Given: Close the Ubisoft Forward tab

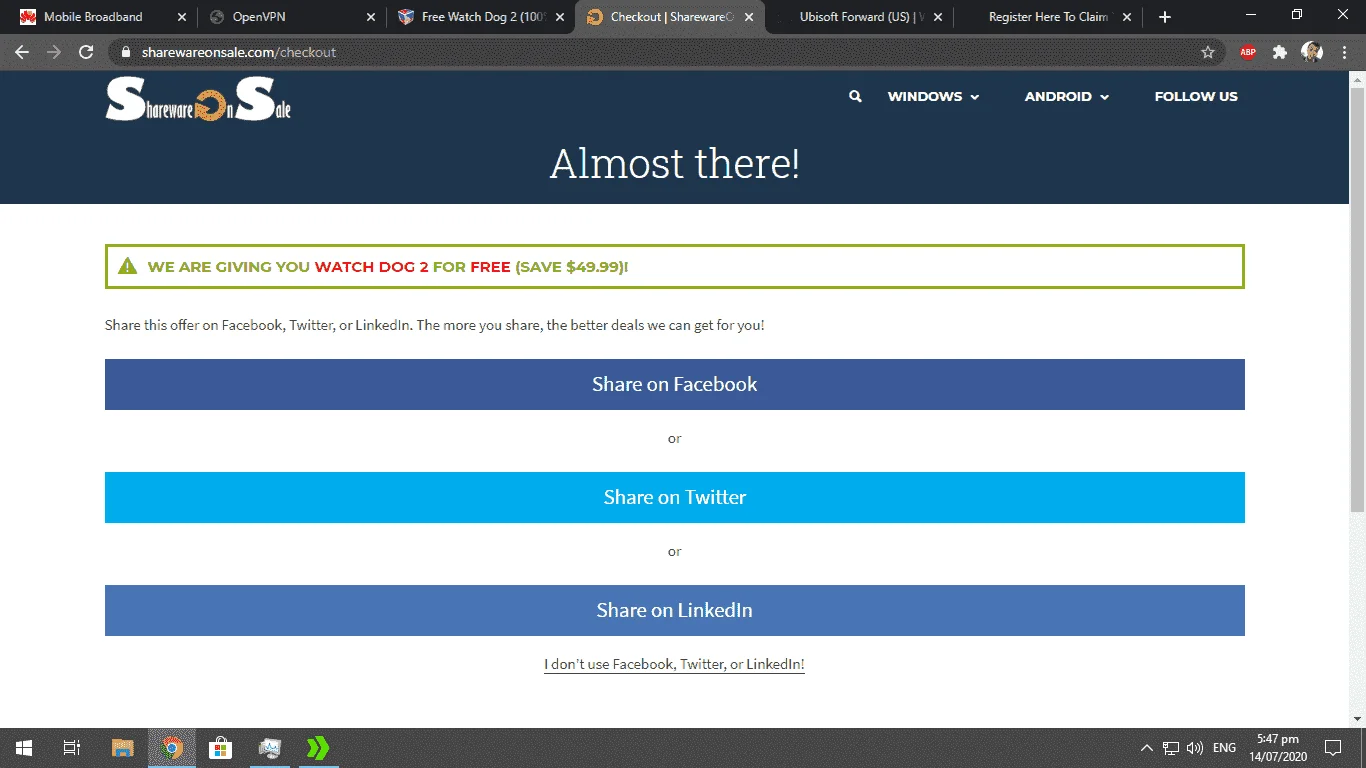Looking at the screenshot, I should point(937,17).
